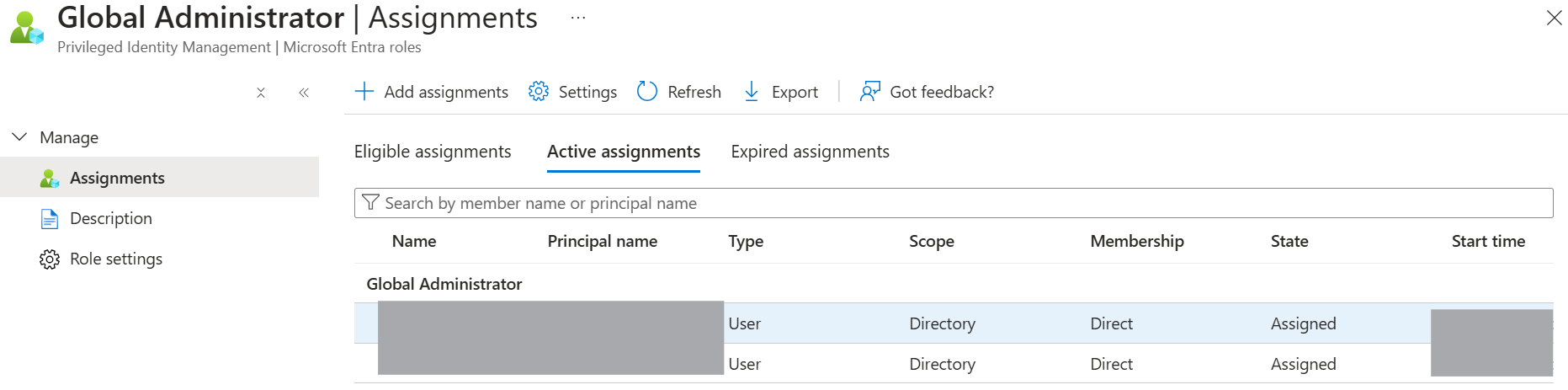
Task: Click Assigned in the second assignment row
Action: tap(1304, 364)
